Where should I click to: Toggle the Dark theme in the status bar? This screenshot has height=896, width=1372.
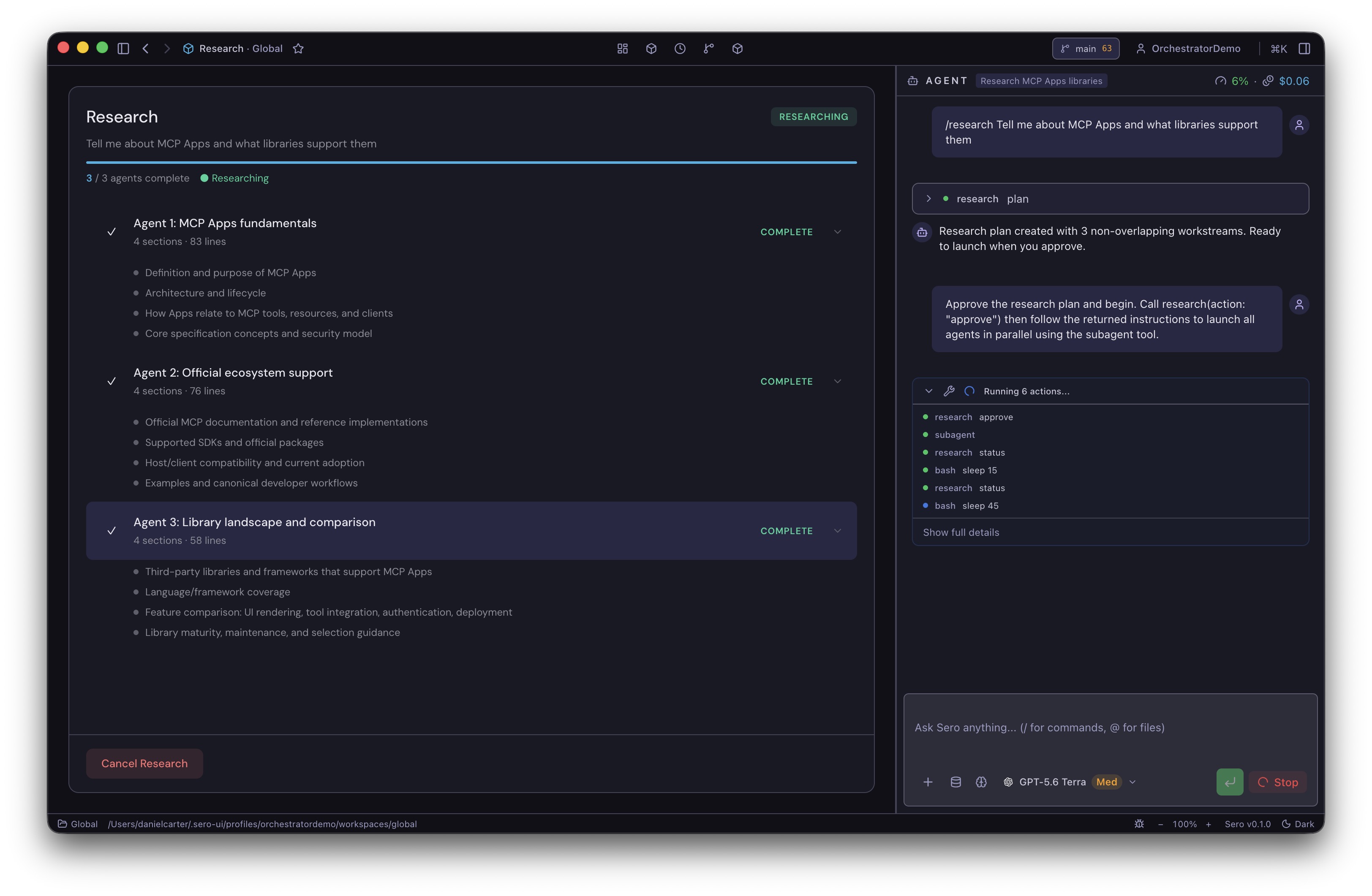[1298, 824]
